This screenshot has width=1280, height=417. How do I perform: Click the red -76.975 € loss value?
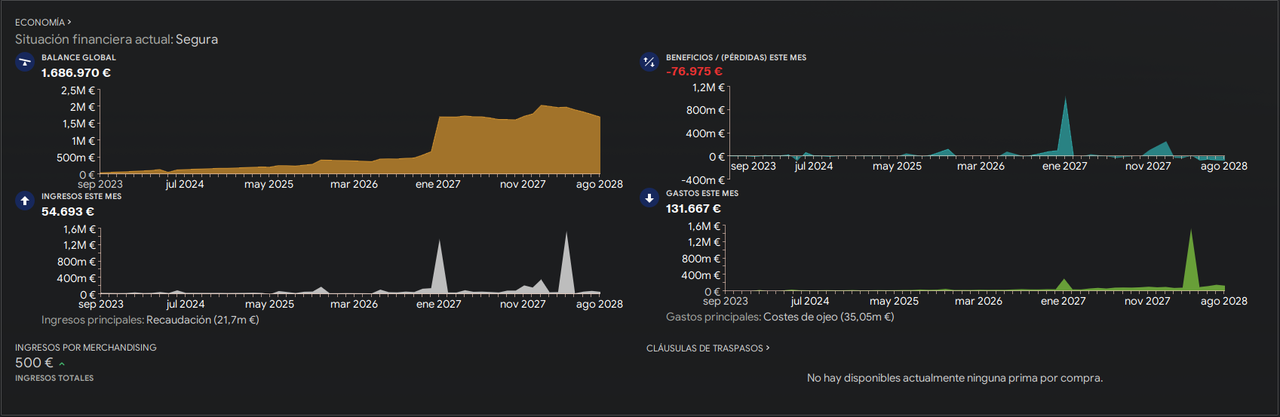(694, 72)
